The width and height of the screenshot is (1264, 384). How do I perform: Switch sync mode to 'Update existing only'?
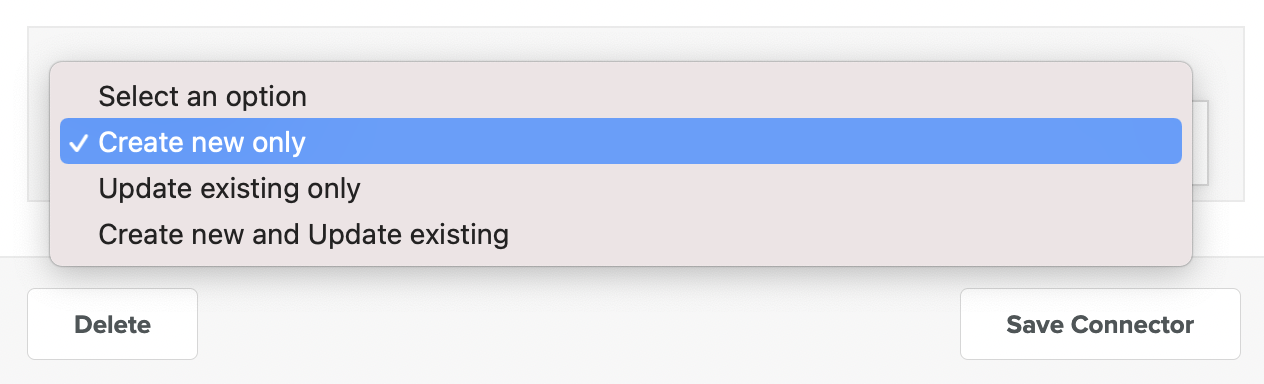(621, 188)
